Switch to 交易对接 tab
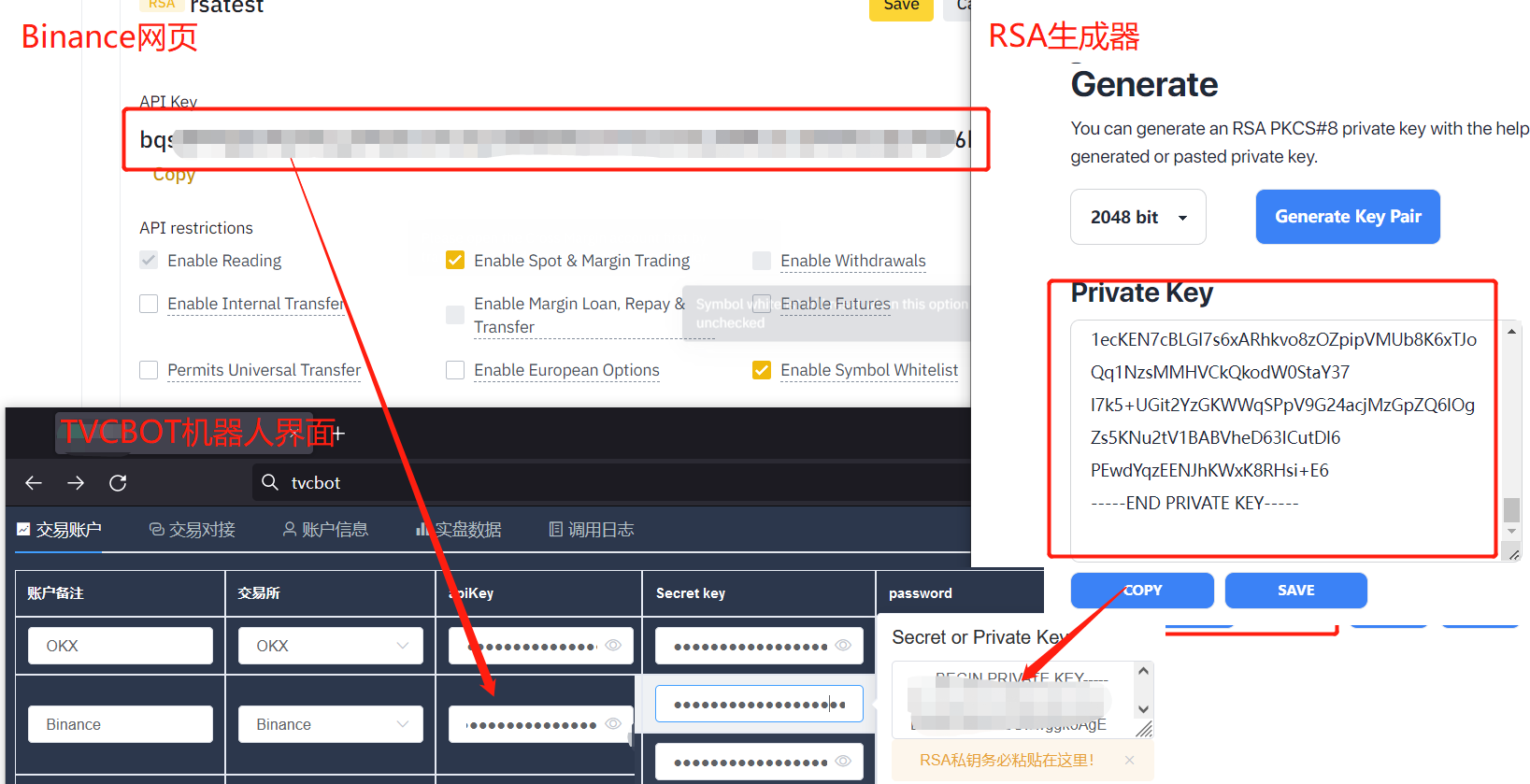The image size is (1530, 784). pyautogui.click(x=193, y=530)
